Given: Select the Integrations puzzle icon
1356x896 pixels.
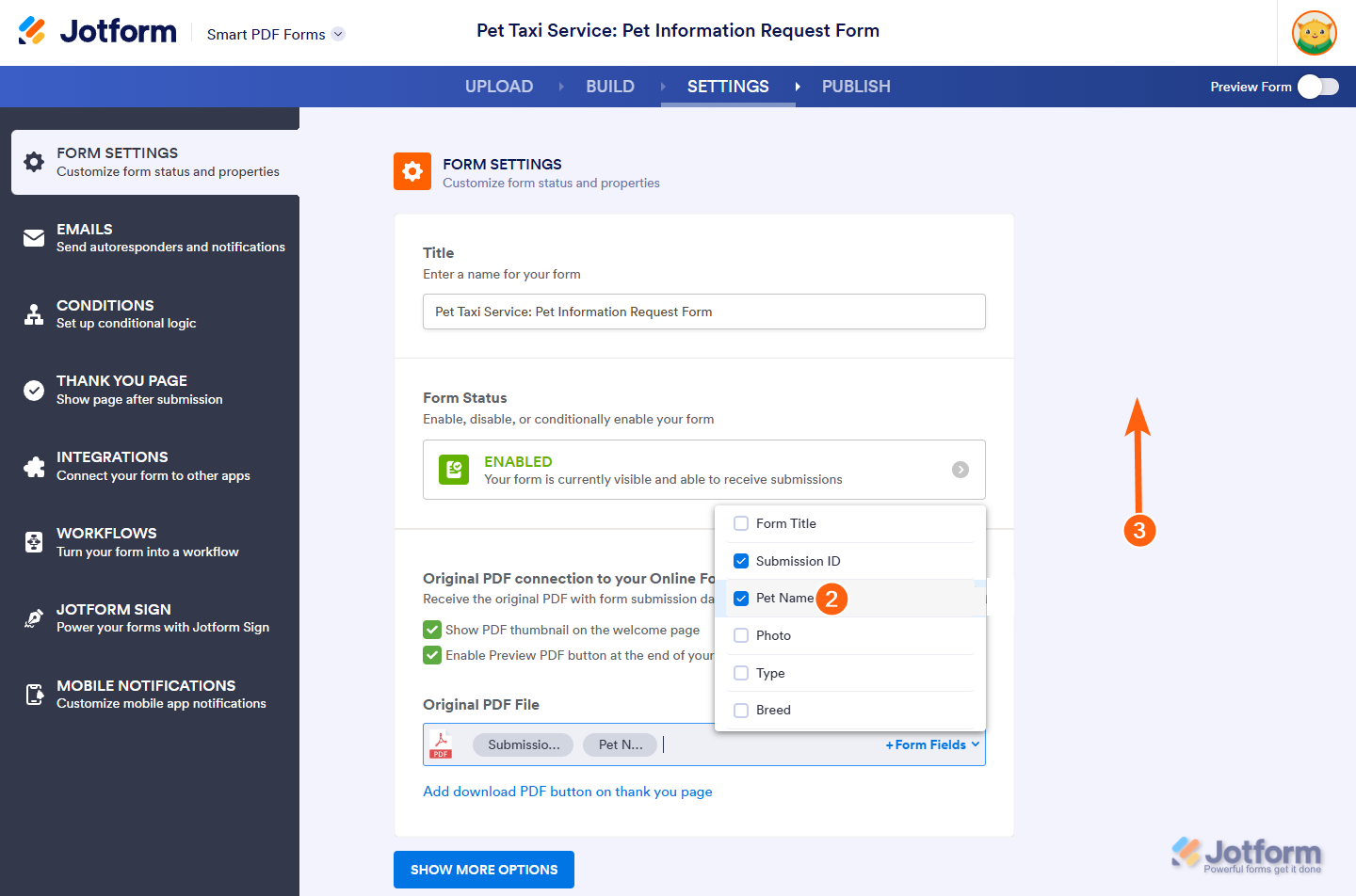Looking at the screenshot, I should point(32,465).
